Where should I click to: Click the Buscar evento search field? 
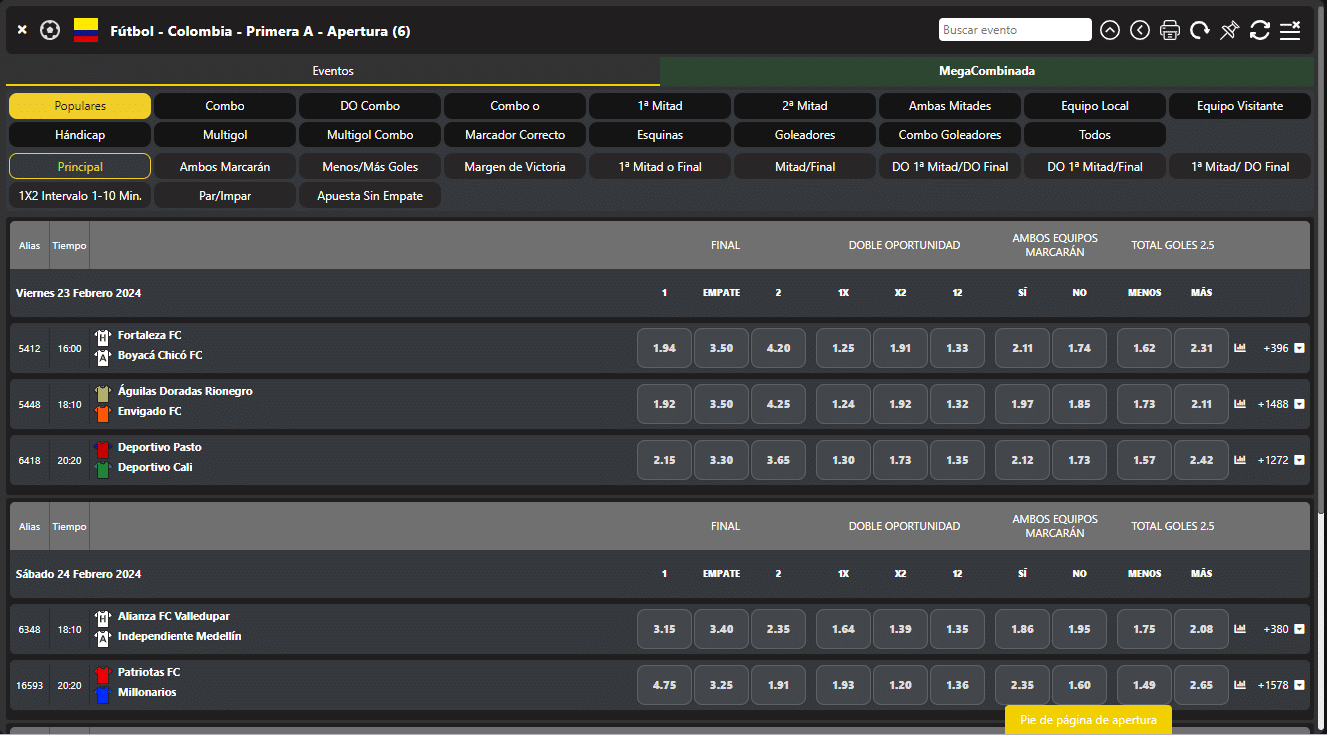1015,30
